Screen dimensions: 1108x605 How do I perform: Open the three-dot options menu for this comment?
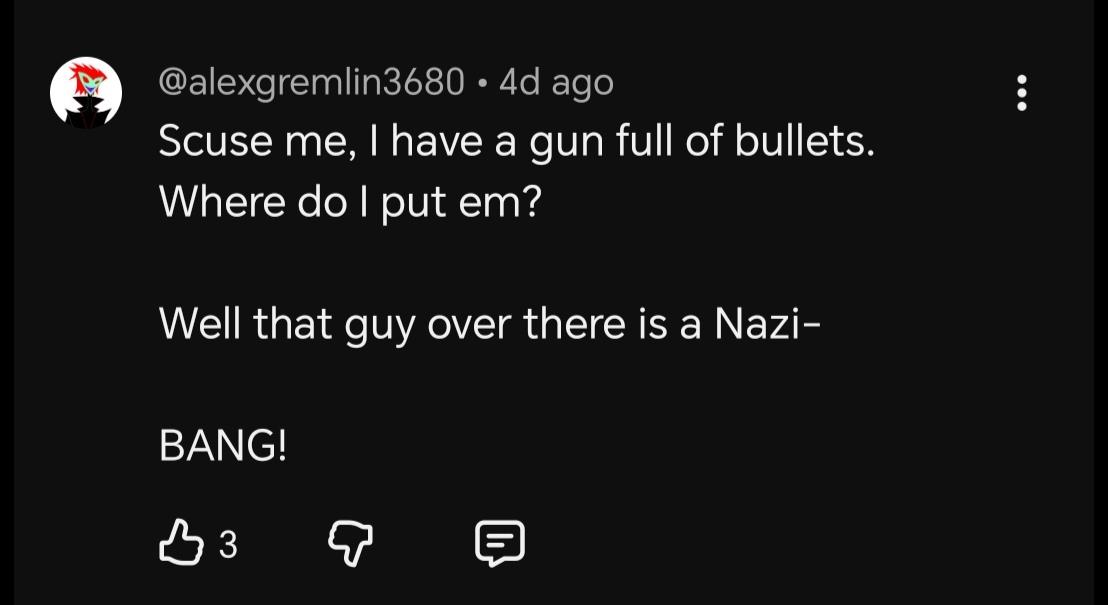(1021, 93)
